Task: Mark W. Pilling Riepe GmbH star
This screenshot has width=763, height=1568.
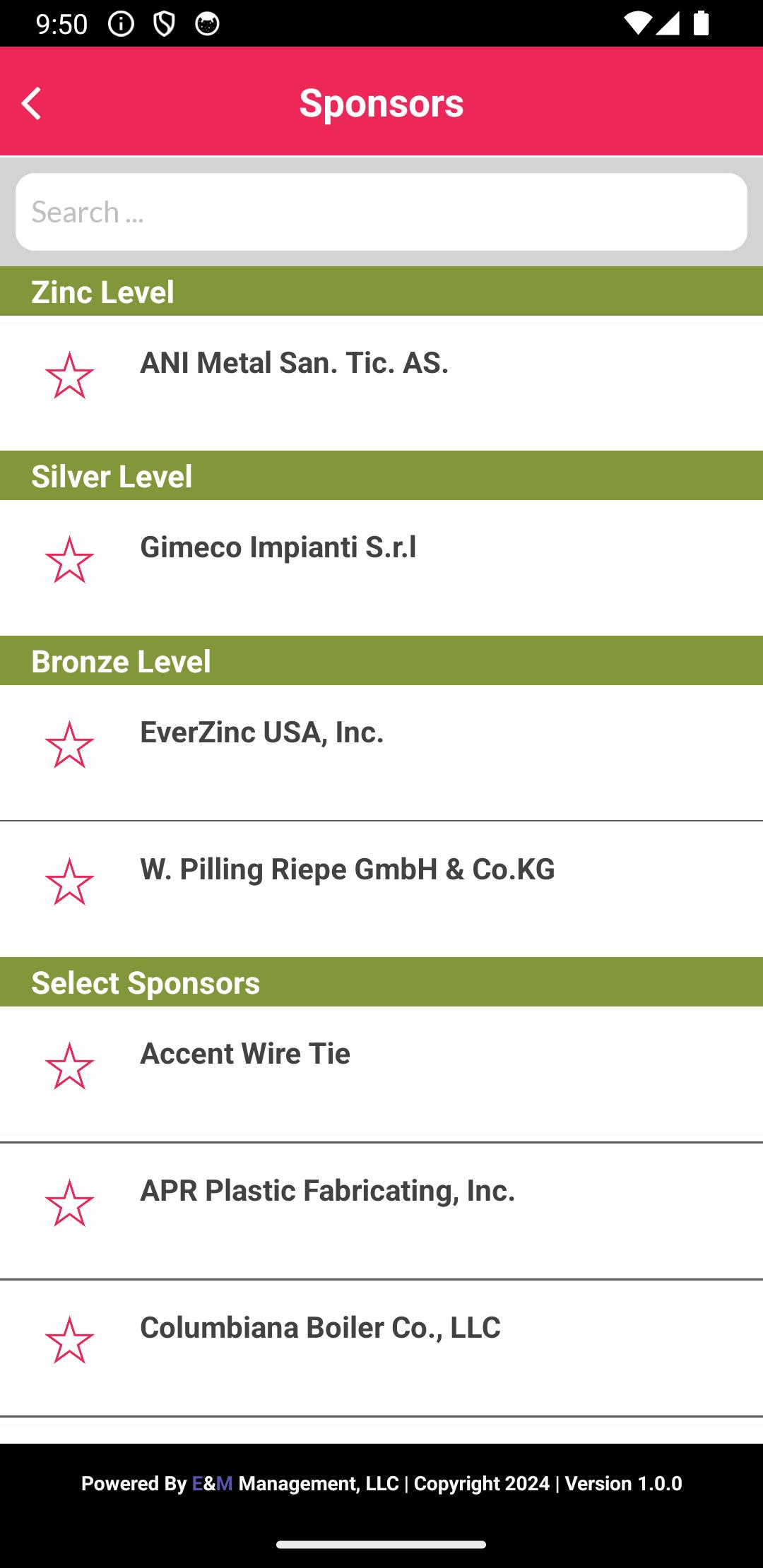Action: coord(69,881)
